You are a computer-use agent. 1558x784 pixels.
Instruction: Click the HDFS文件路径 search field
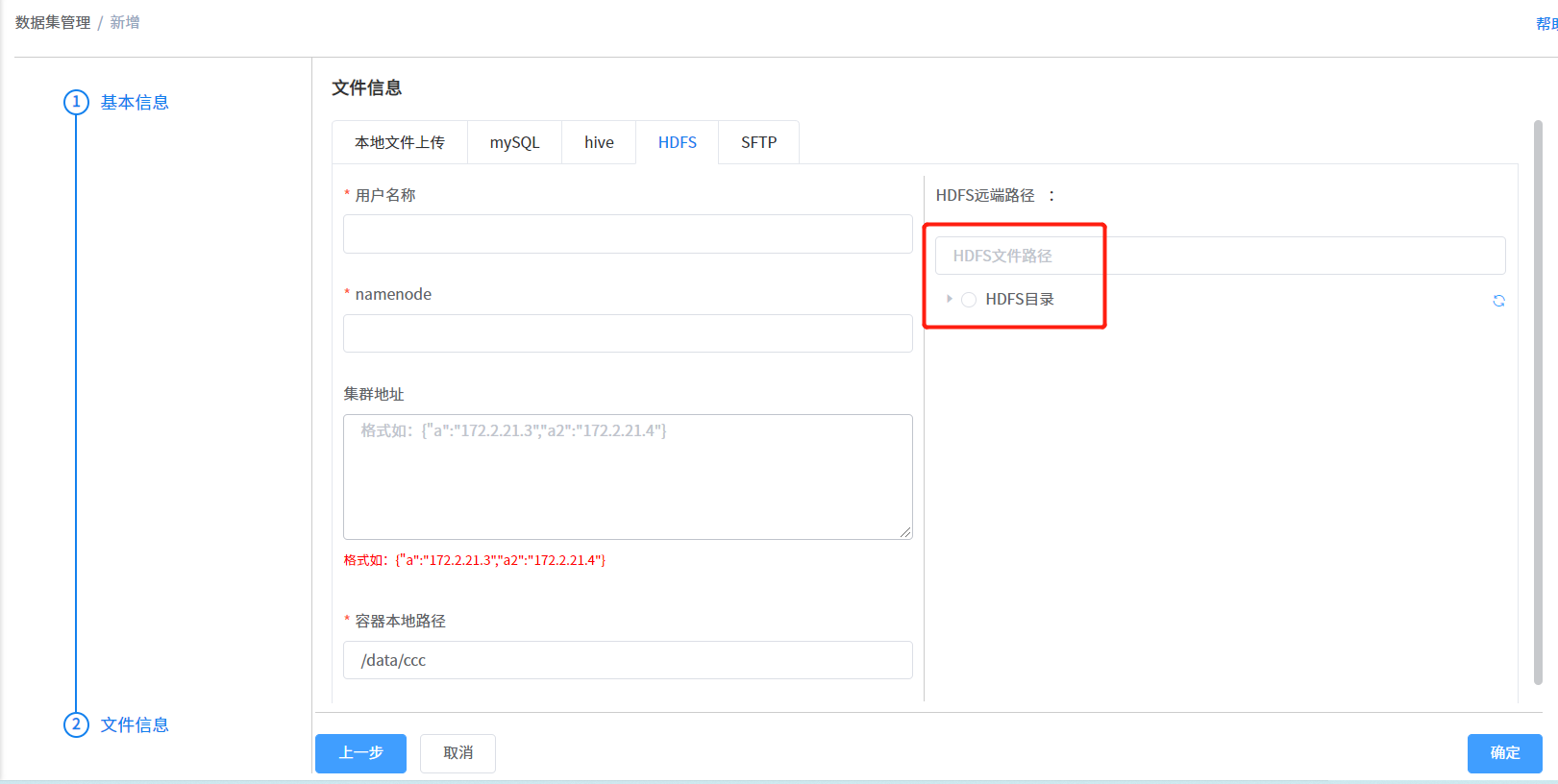1220,256
